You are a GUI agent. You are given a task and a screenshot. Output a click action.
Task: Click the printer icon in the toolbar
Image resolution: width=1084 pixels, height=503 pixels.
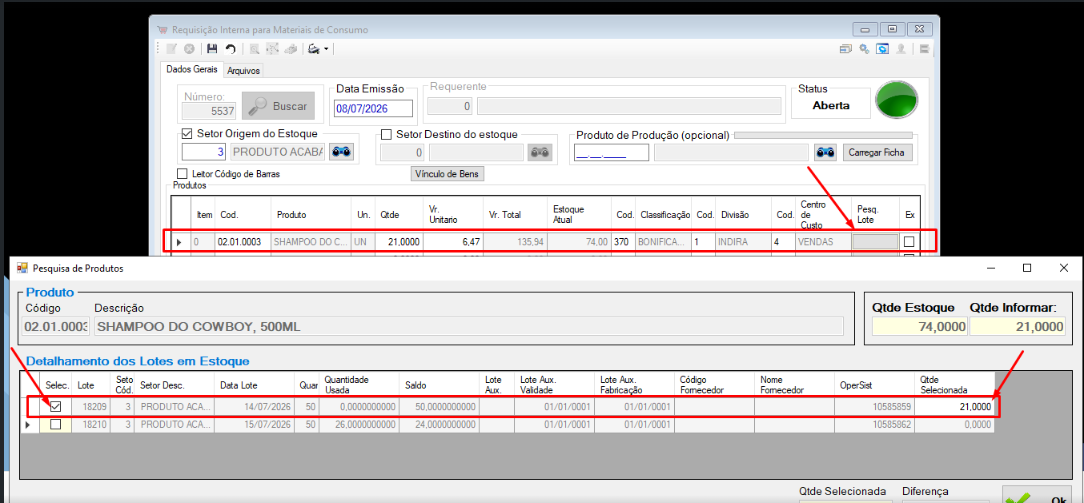(315, 49)
